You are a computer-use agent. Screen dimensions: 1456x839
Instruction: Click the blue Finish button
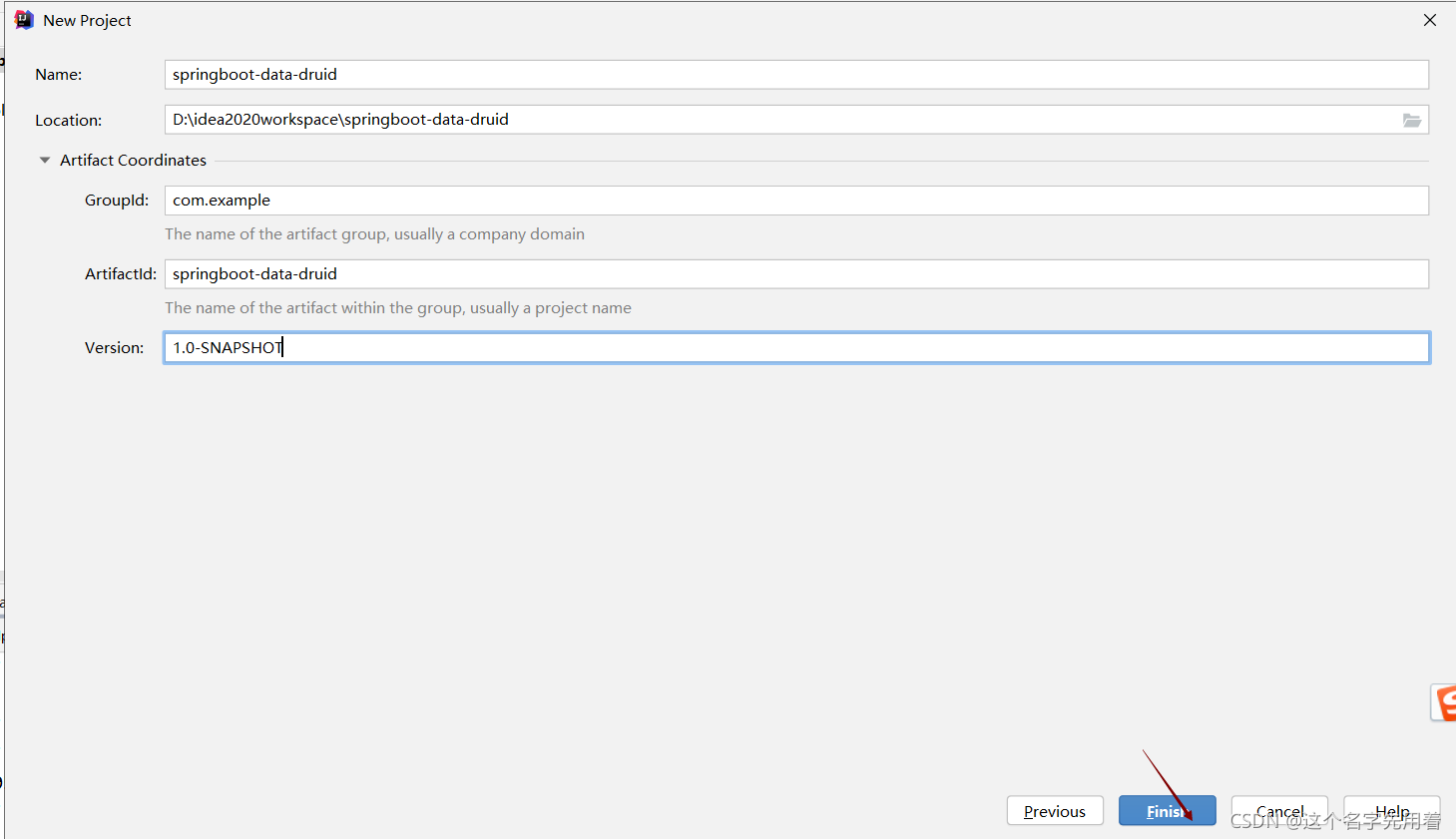coord(1167,811)
